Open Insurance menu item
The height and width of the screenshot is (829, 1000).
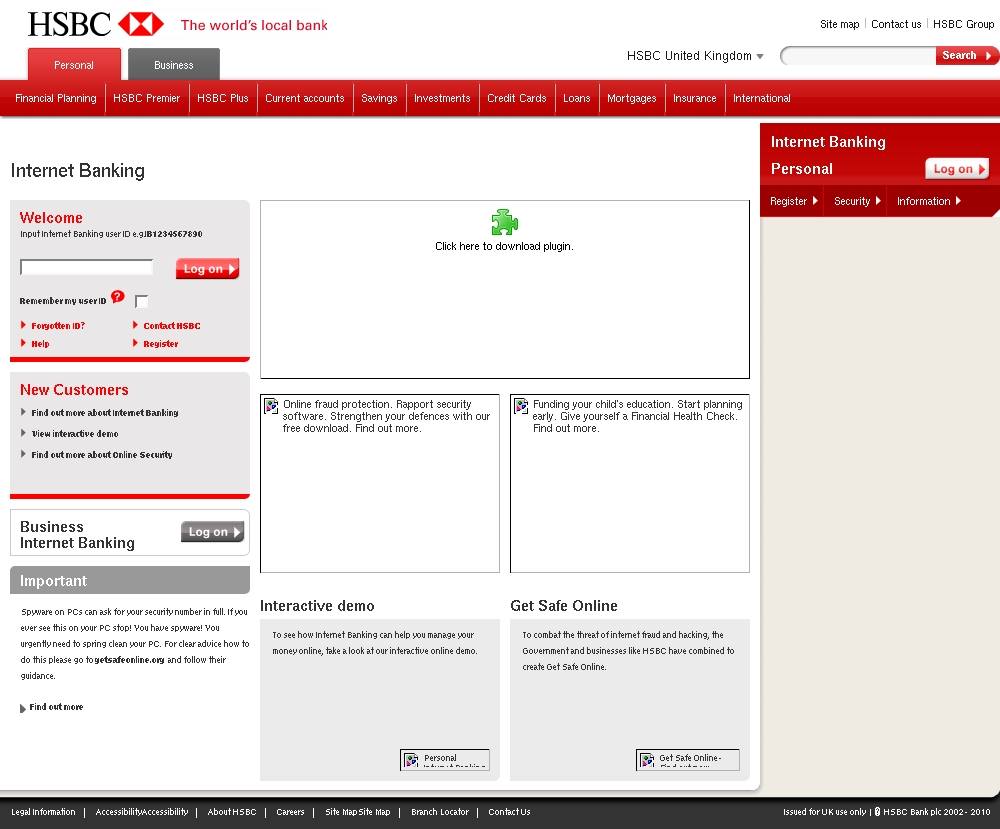695,98
